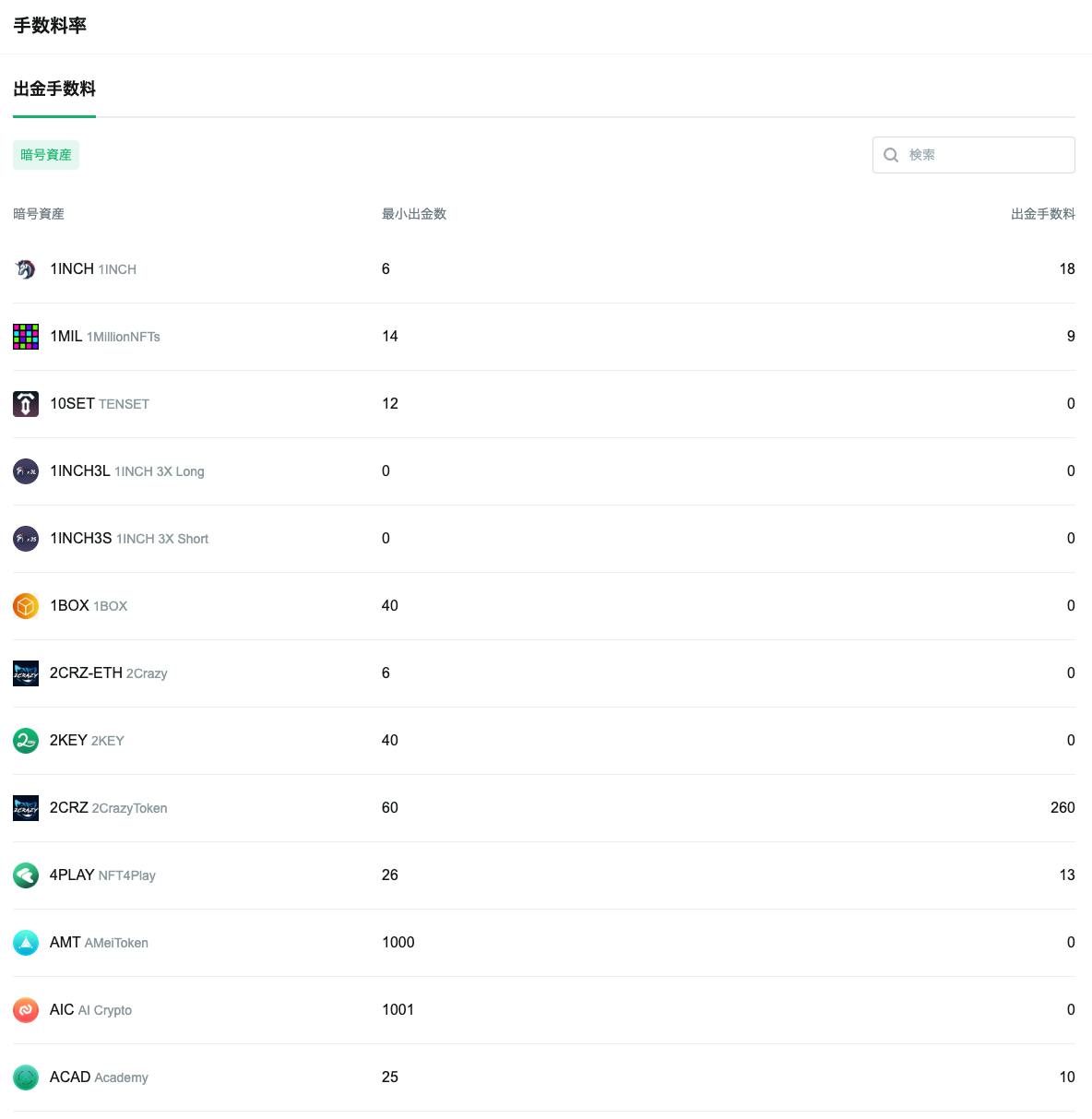Click the 4PLAY NFT4Play icon
1092x1119 pixels.
(x=26, y=875)
